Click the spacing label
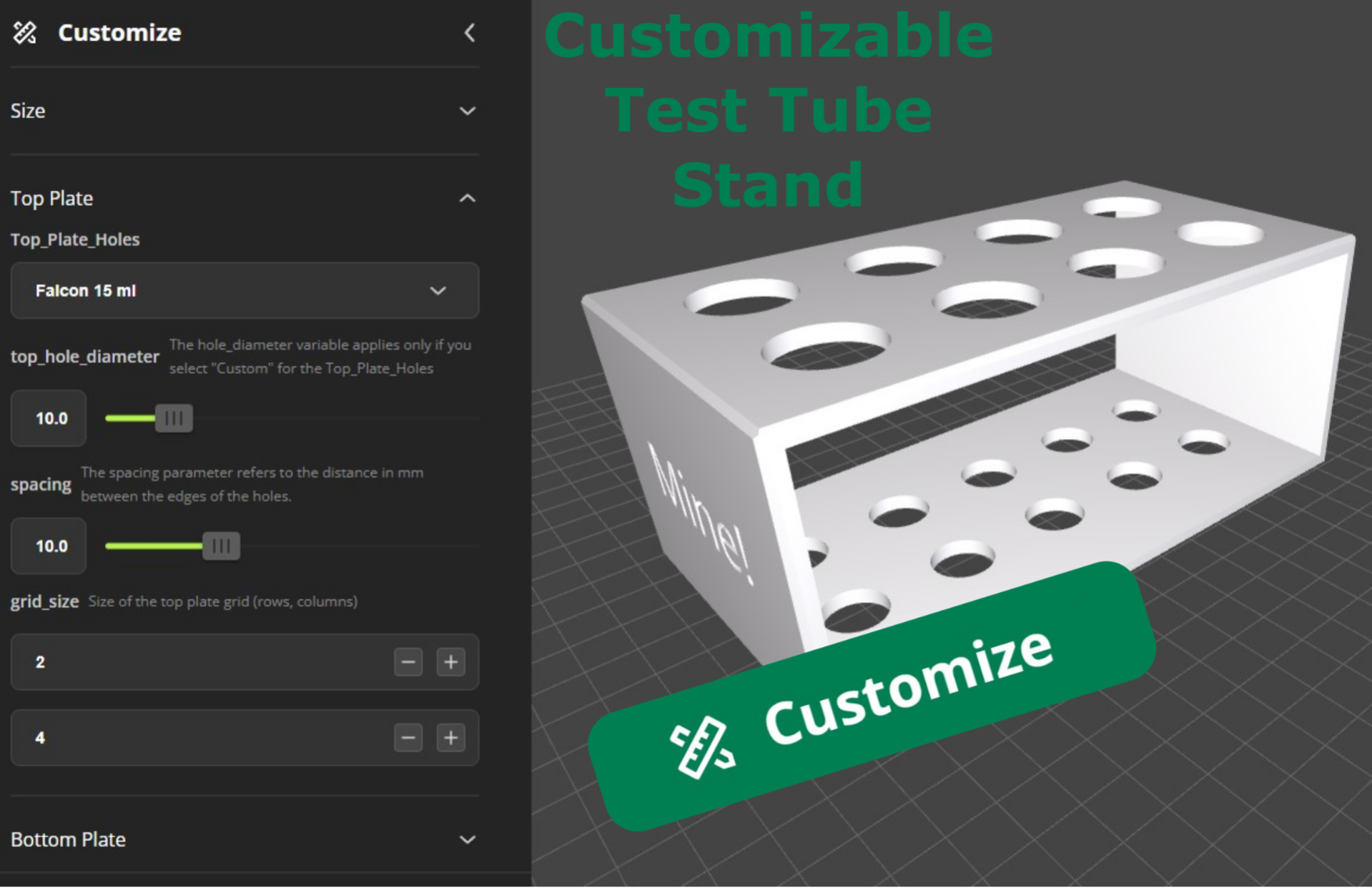 pyautogui.click(x=41, y=484)
